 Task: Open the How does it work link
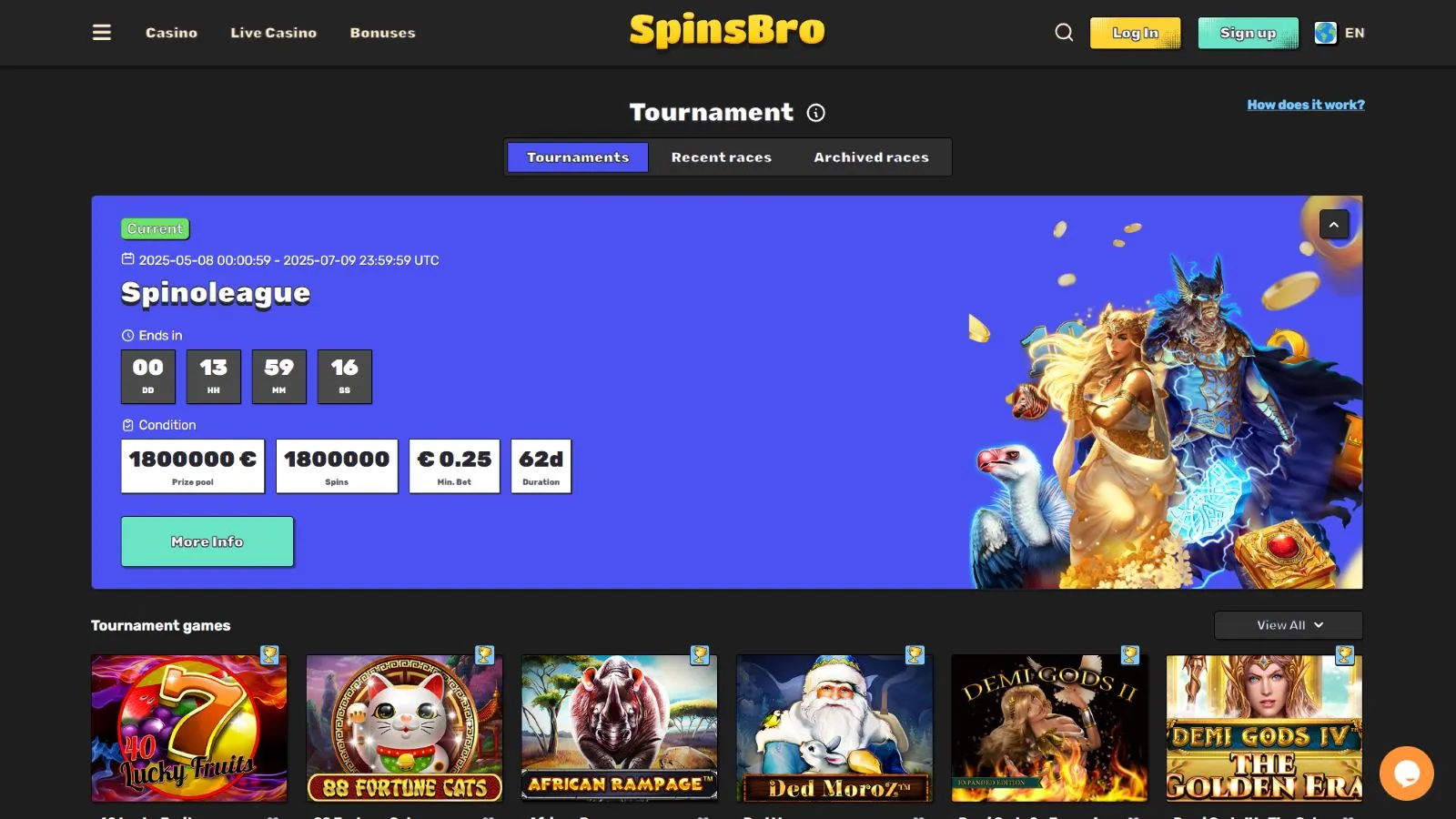click(x=1306, y=105)
